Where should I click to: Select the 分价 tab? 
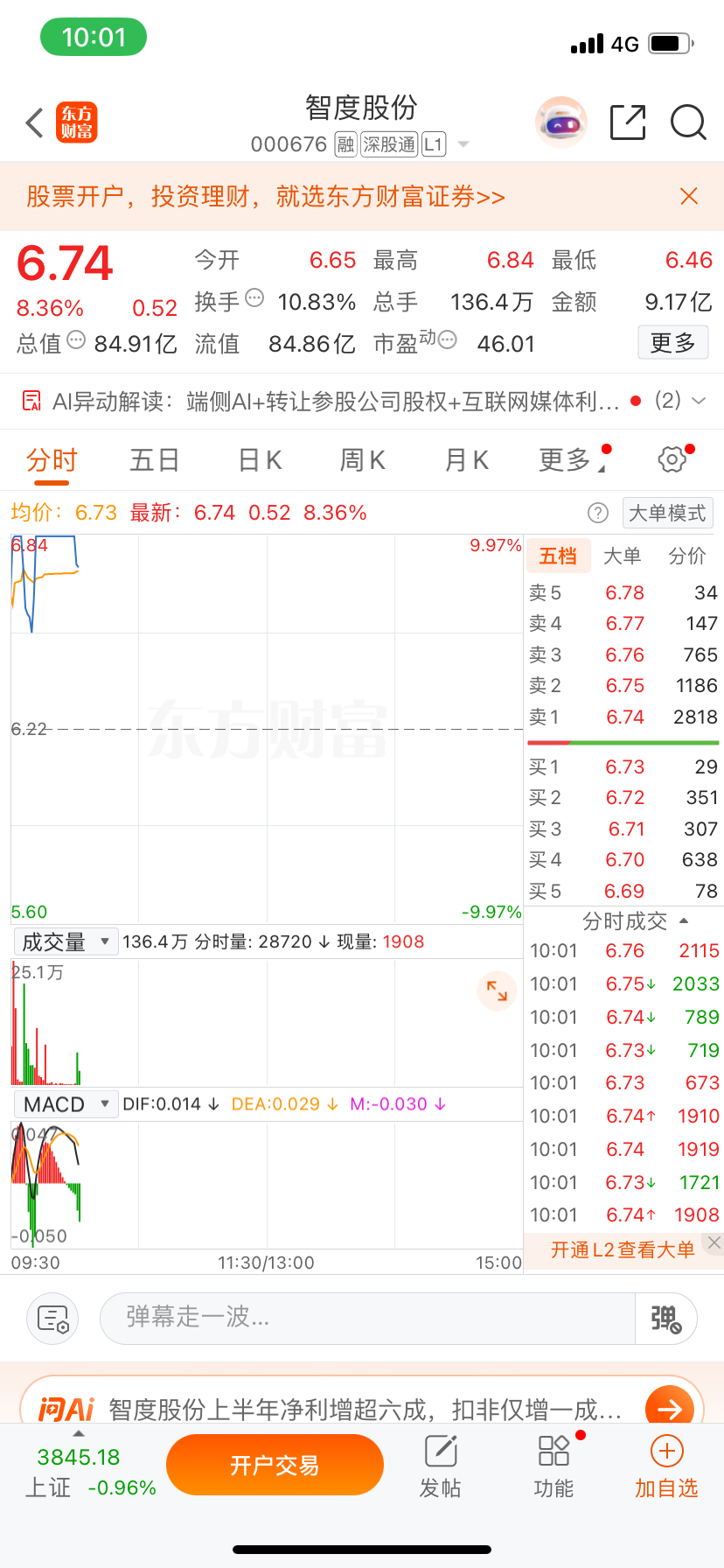(x=687, y=556)
